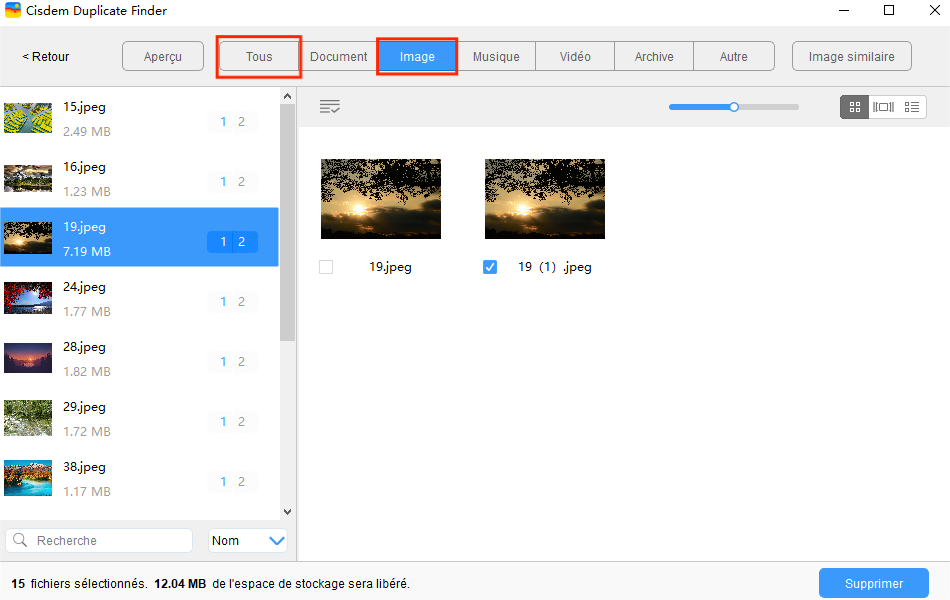This screenshot has height=600, width=950.
Task: Open the auto-select rules list icon
Action: pyautogui.click(x=330, y=107)
